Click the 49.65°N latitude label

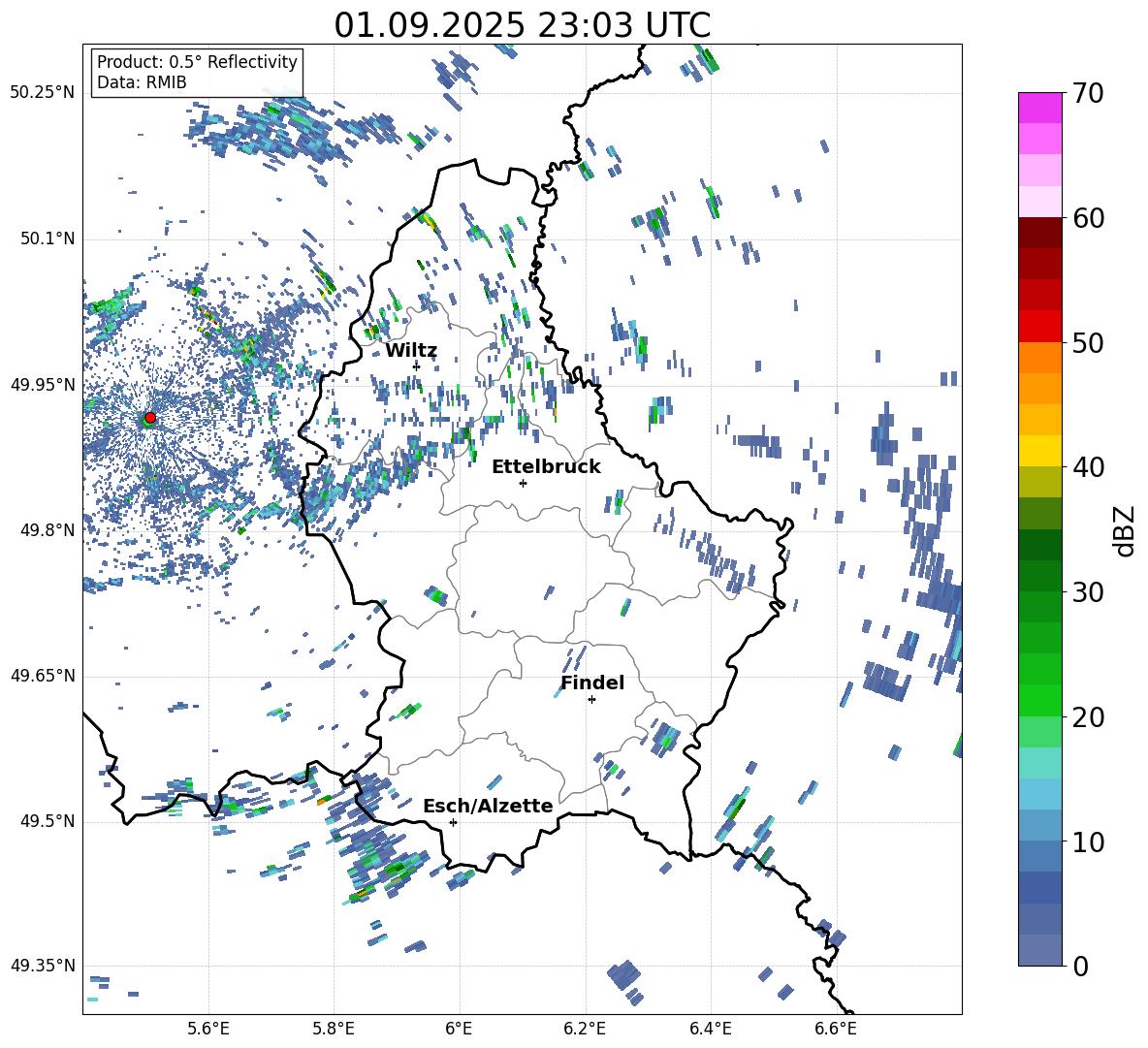43,676
